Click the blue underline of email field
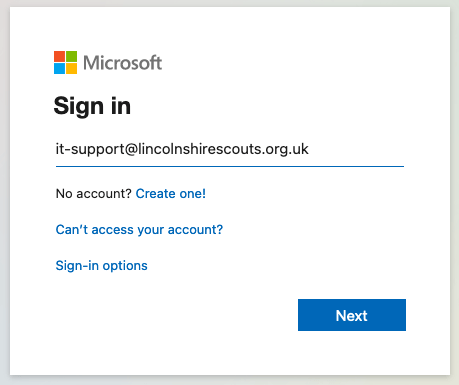This screenshot has height=385, width=459. click(x=230, y=166)
